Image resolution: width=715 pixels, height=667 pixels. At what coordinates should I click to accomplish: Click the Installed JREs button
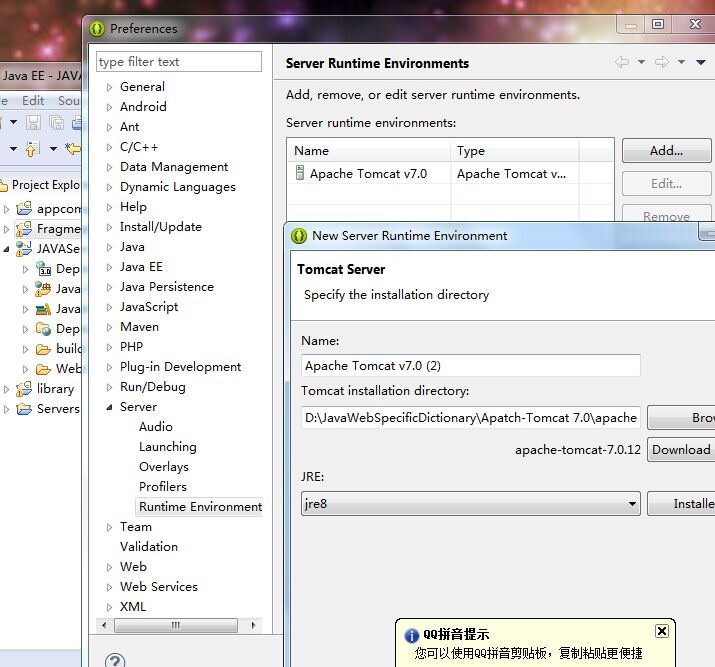681,503
